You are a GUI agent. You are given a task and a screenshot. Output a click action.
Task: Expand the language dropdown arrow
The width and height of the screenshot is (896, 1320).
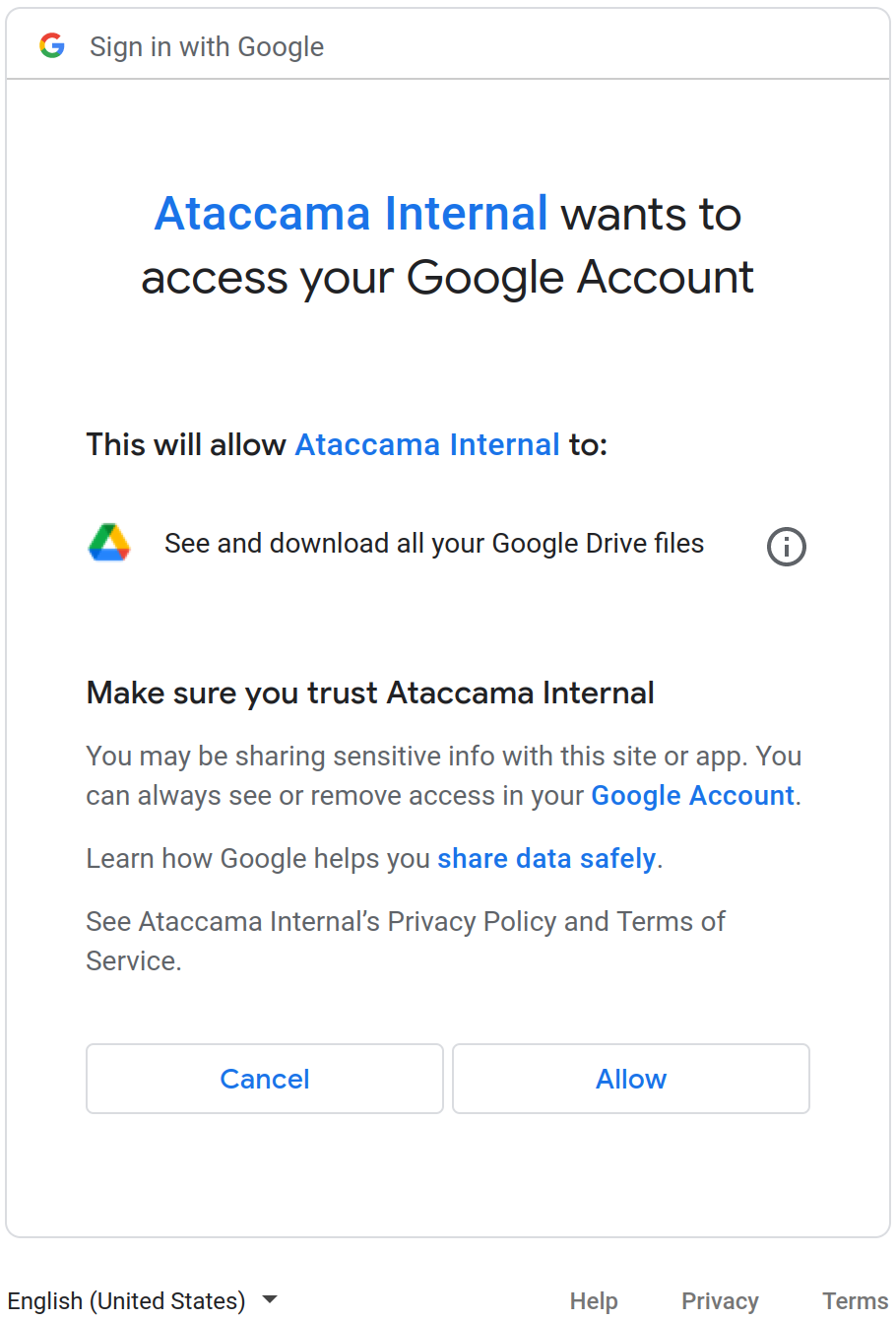click(x=270, y=1299)
